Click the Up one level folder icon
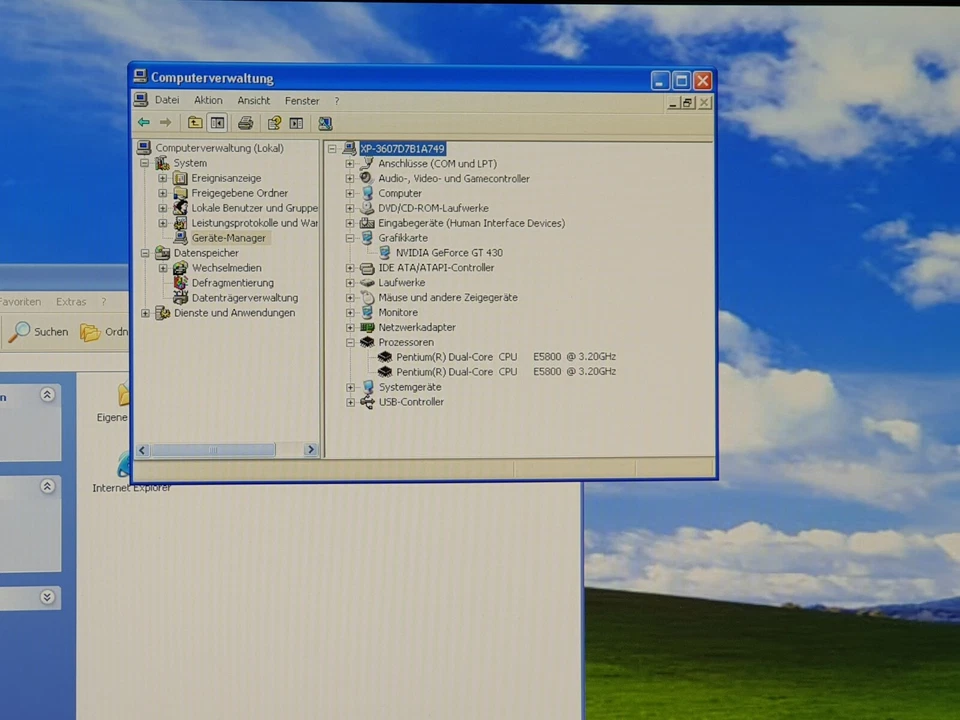The width and height of the screenshot is (960, 720). (195, 123)
